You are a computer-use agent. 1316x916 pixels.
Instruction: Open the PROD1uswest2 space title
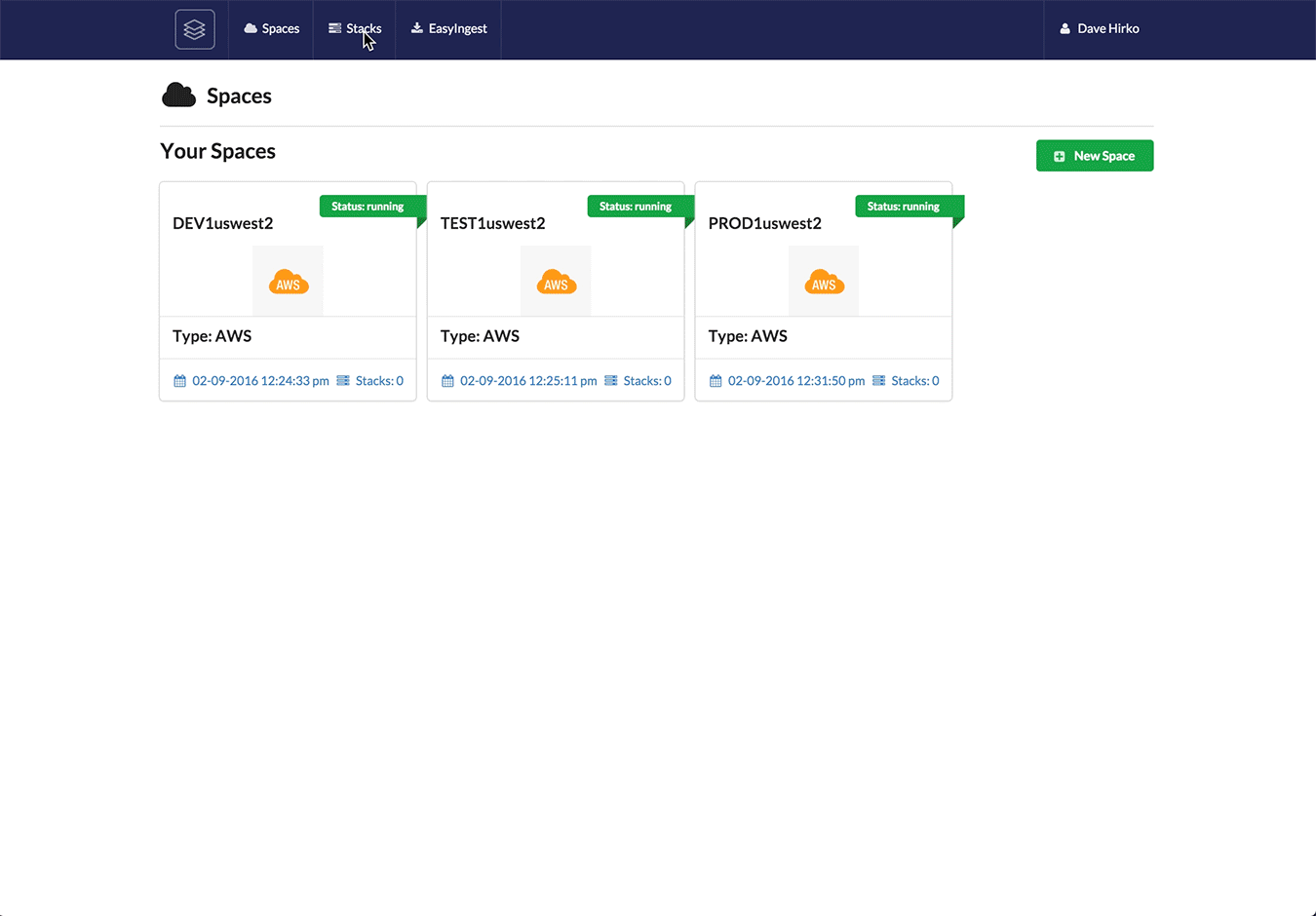765,223
